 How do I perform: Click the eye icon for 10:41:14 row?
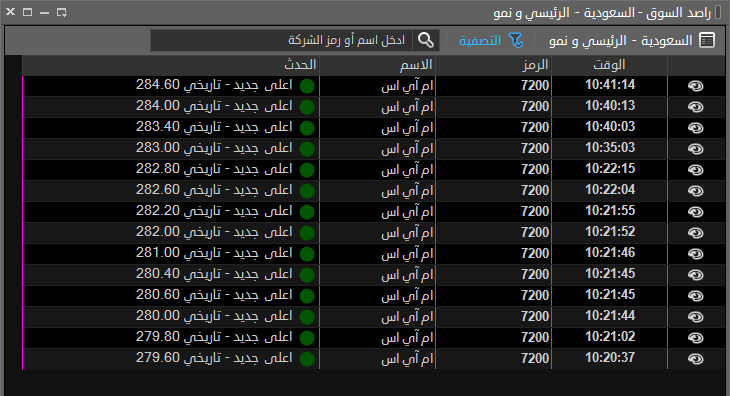[x=696, y=86]
